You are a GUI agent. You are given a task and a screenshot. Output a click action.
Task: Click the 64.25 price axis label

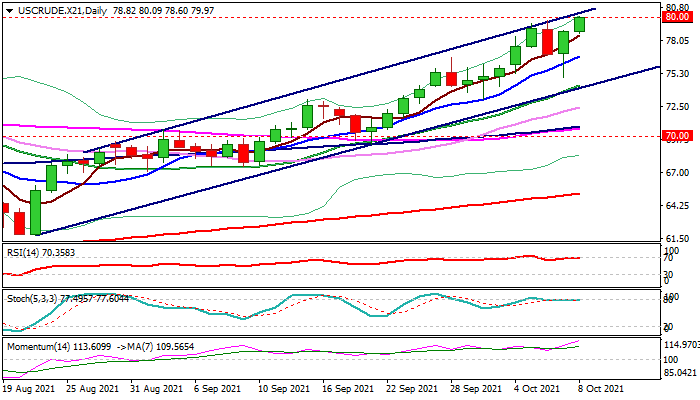678,206
